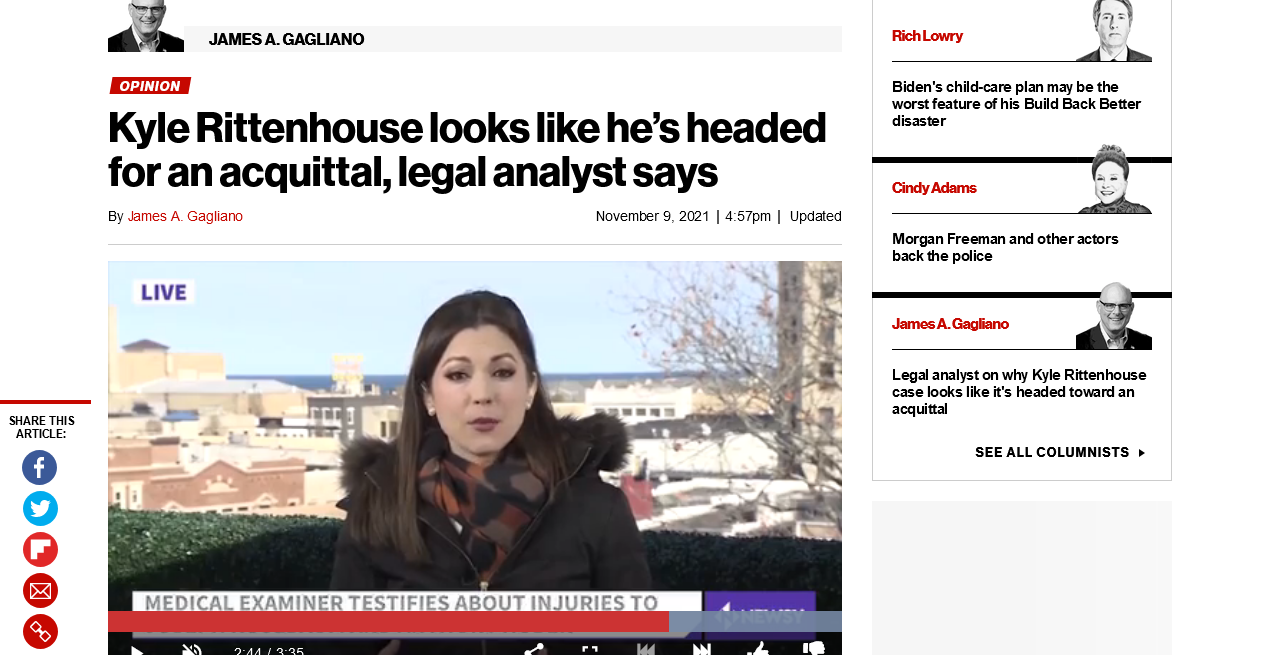Image resolution: width=1280 pixels, height=655 pixels.
Task: Click Cindy Adams' portrait
Action: (x=1113, y=179)
